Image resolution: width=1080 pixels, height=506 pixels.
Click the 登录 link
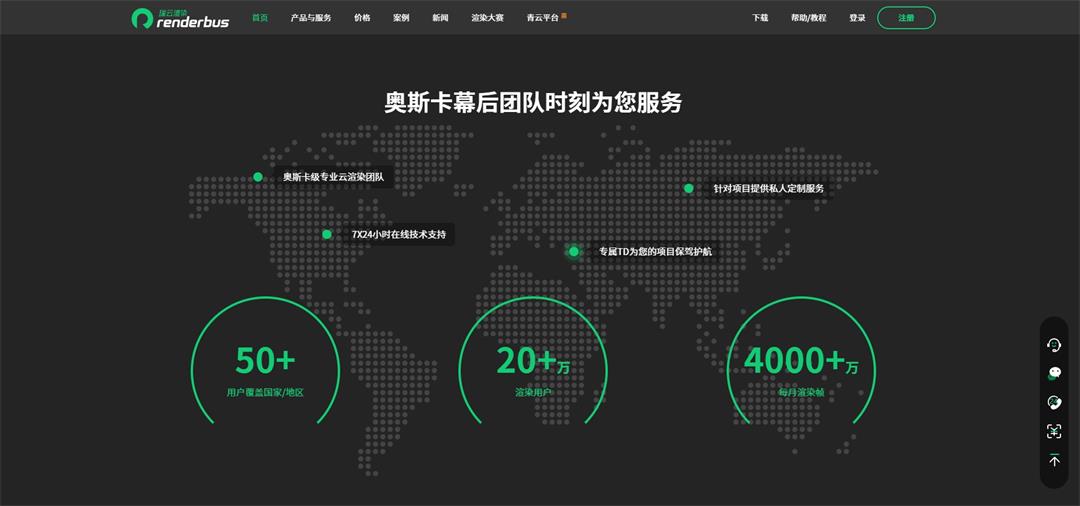(x=857, y=18)
